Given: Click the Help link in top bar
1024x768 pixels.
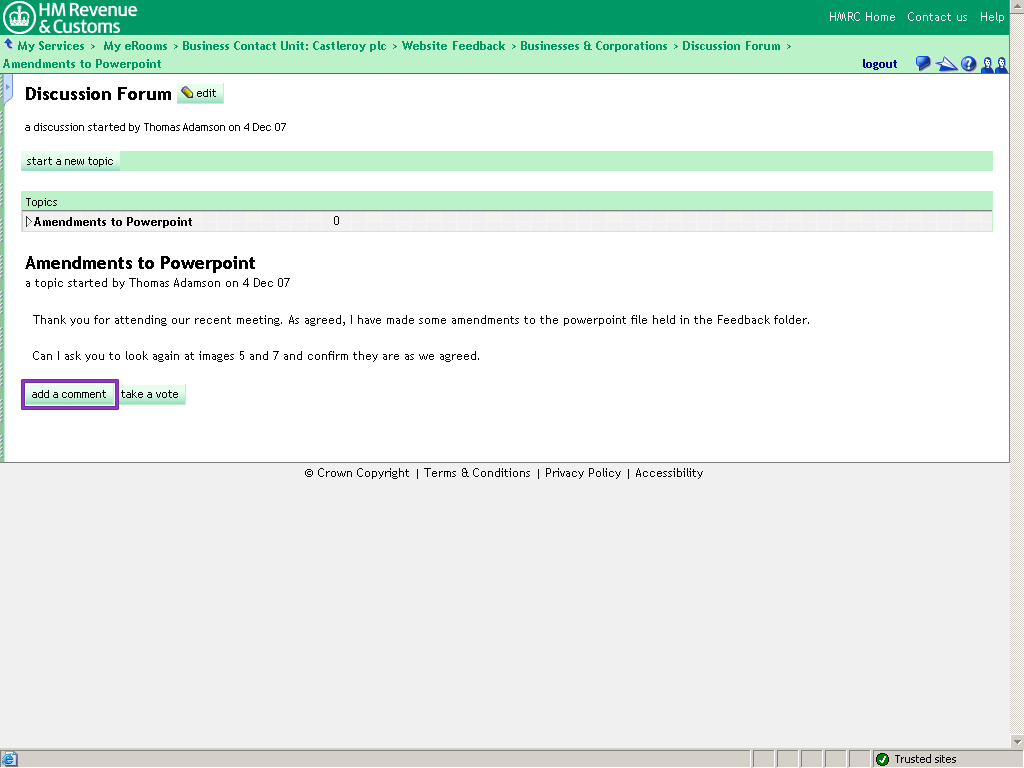Looking at the screenshot, I should [x=992, y=17].
